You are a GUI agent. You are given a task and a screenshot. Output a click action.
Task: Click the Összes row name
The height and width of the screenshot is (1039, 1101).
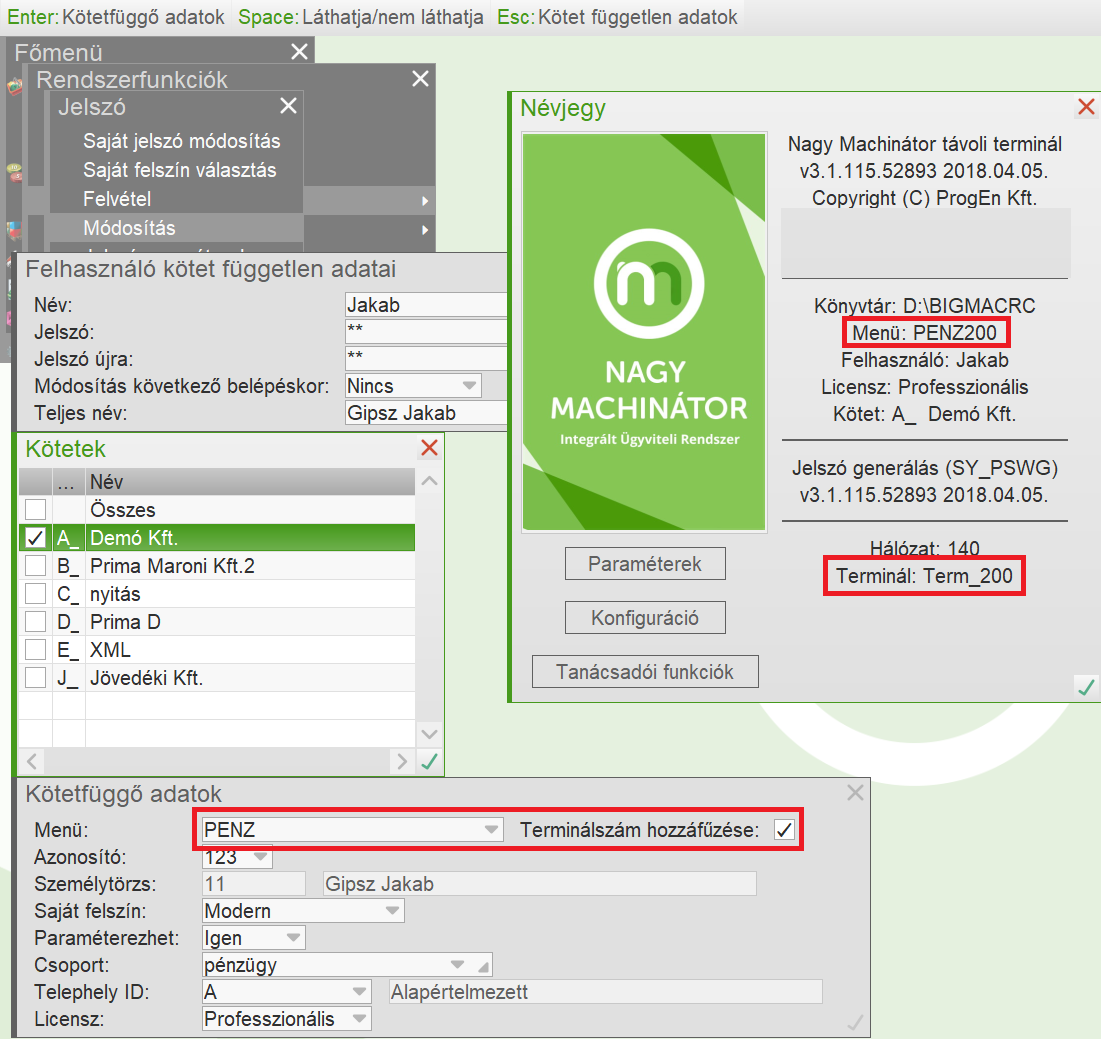[123, 510]
